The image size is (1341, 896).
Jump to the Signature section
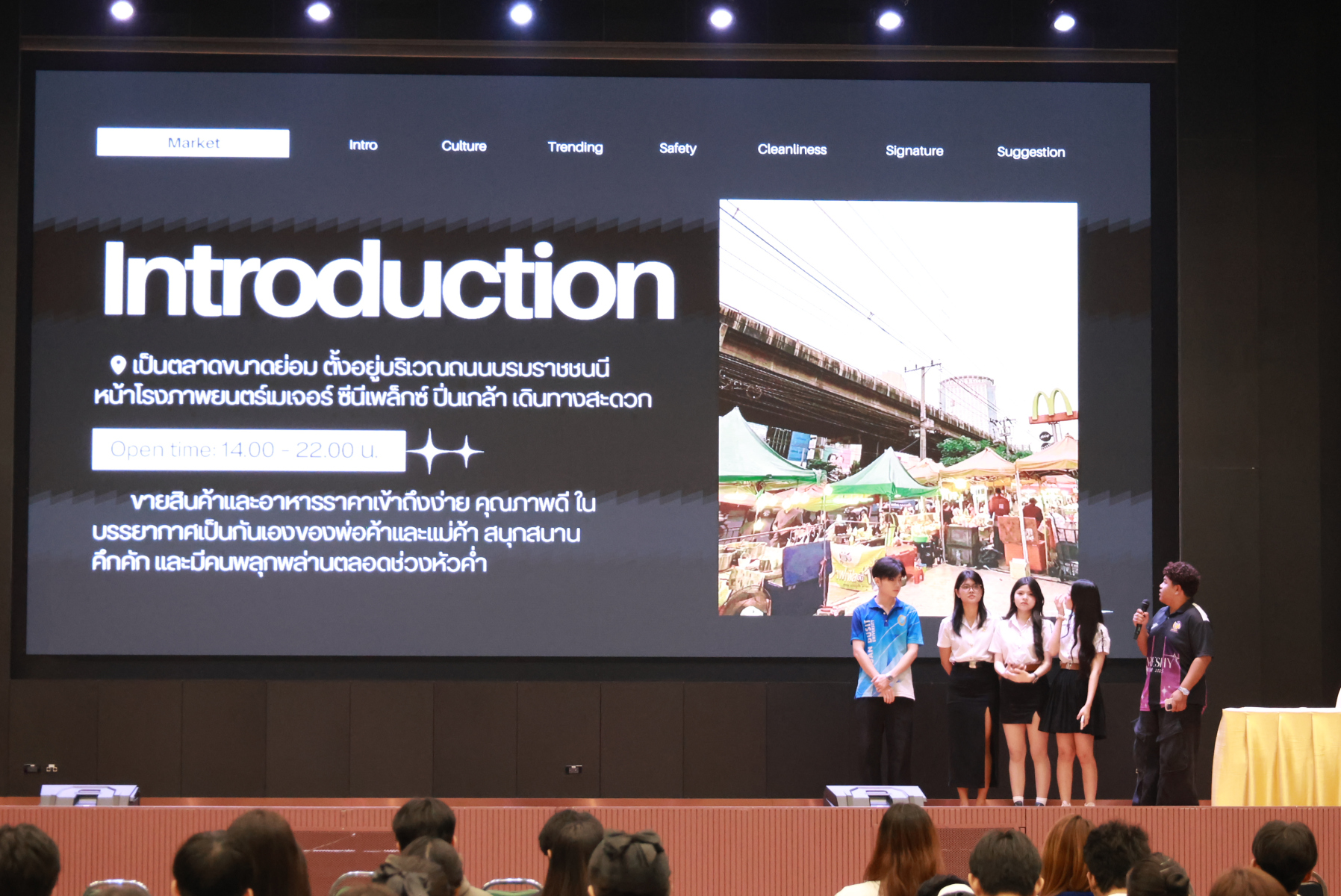[x=914, y=151]
